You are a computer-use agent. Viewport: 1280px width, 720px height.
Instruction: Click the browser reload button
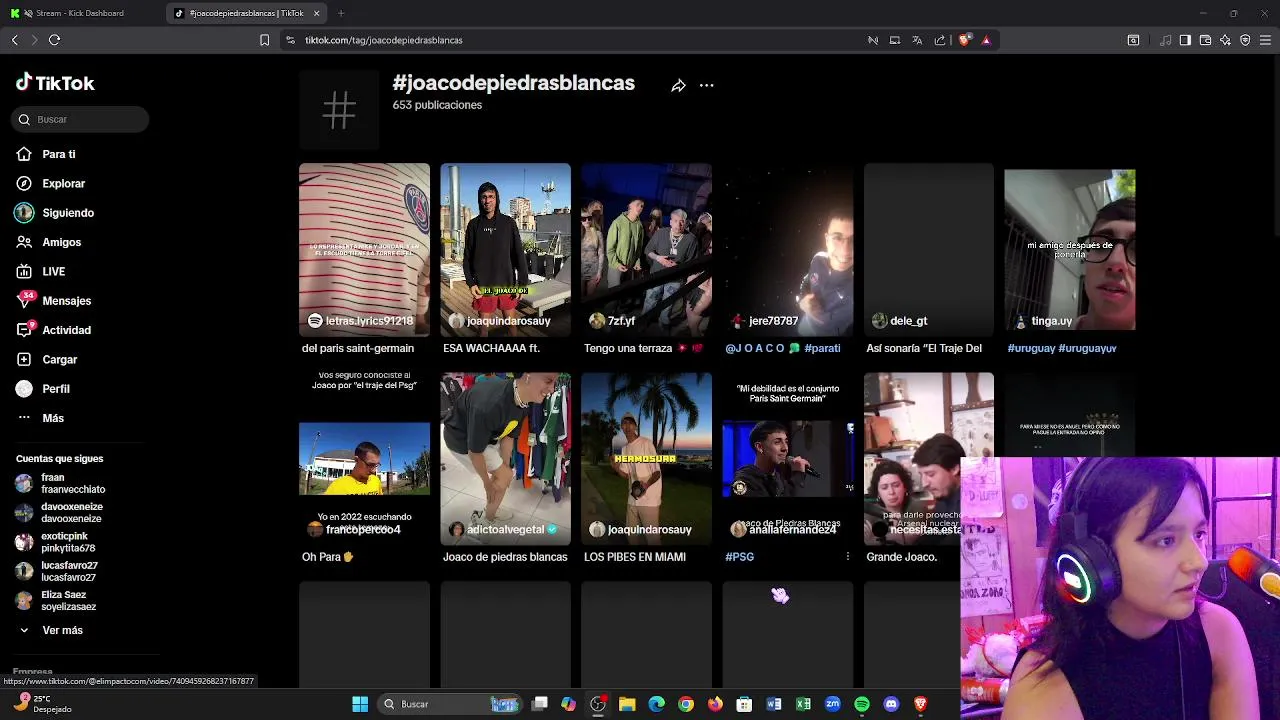point(54,40)
